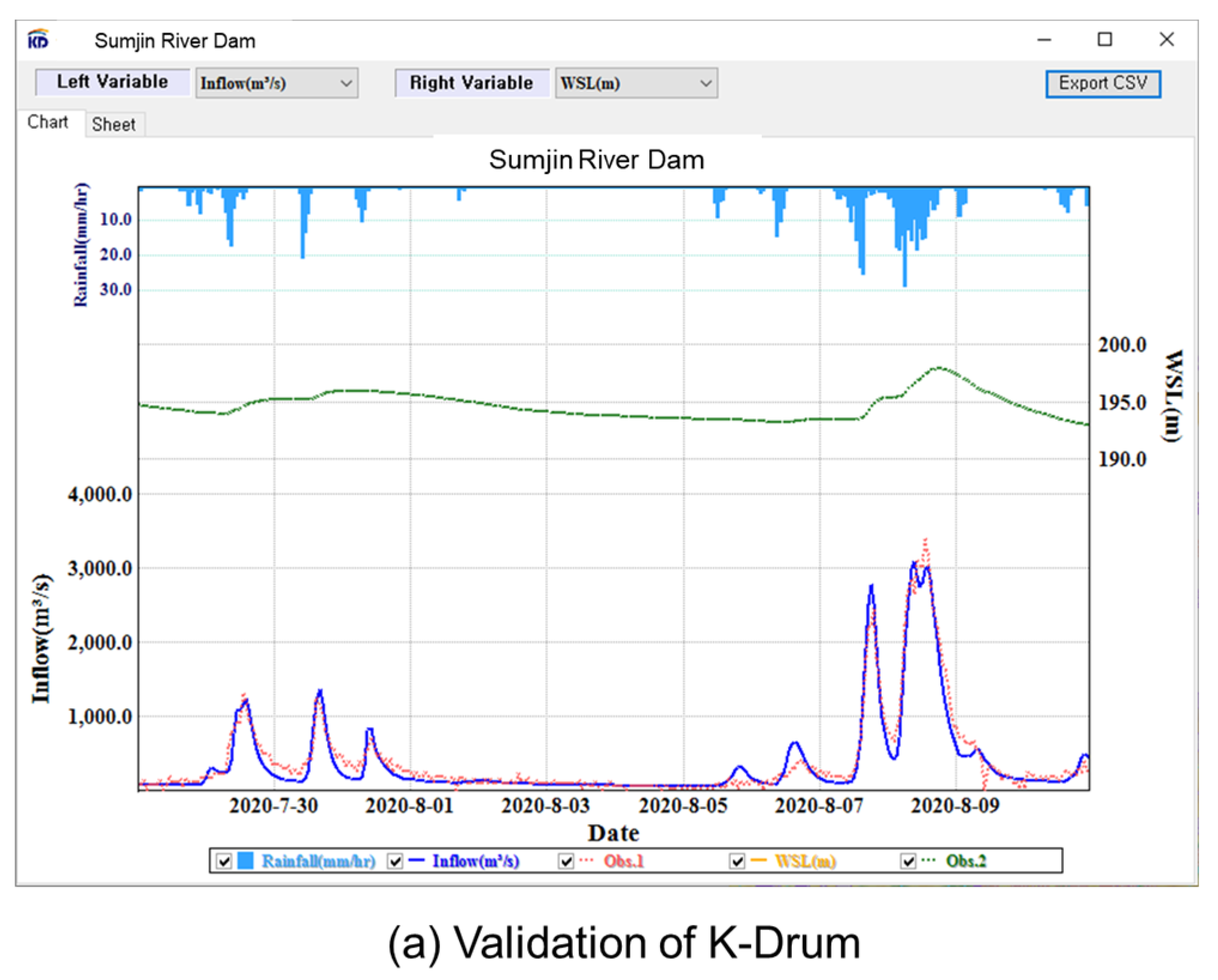Maximize the Sumjin River Dam window
Screen dimensions: 1218x980
tap(1105, 40)
